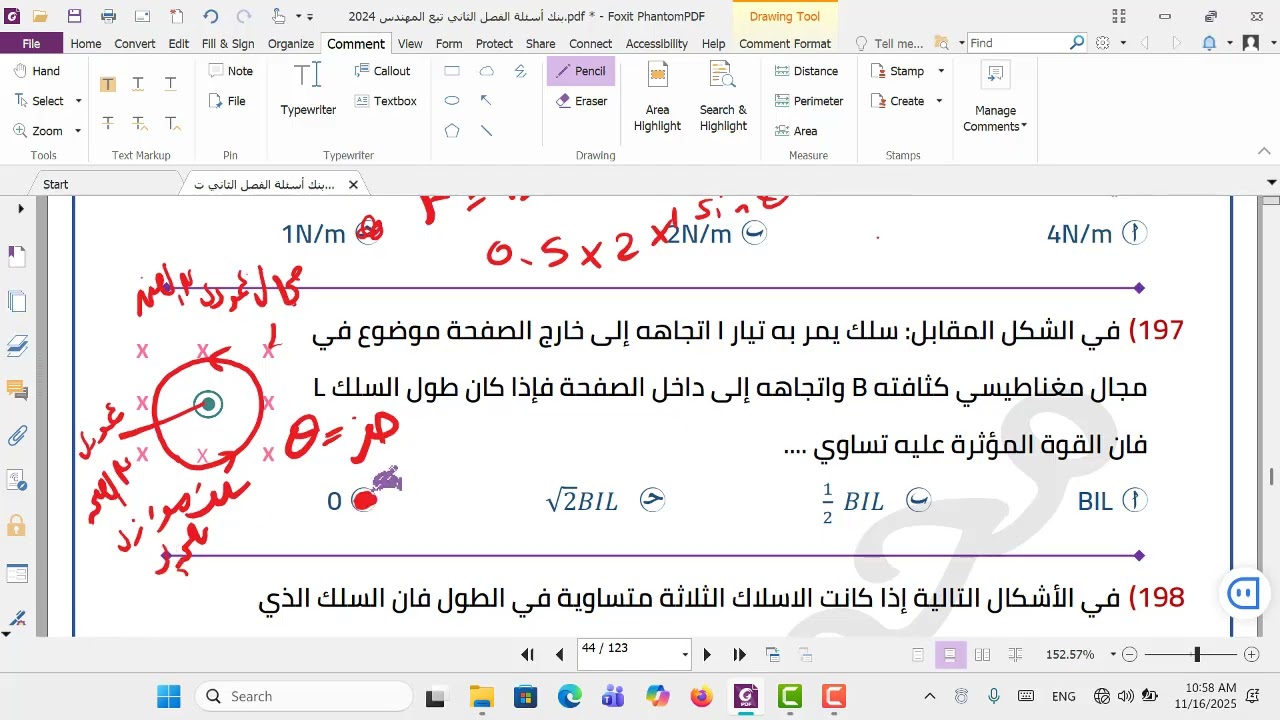Viewport: 1280px width, 720px height.
Task: Open the File menu
Action: coord(31,43)
